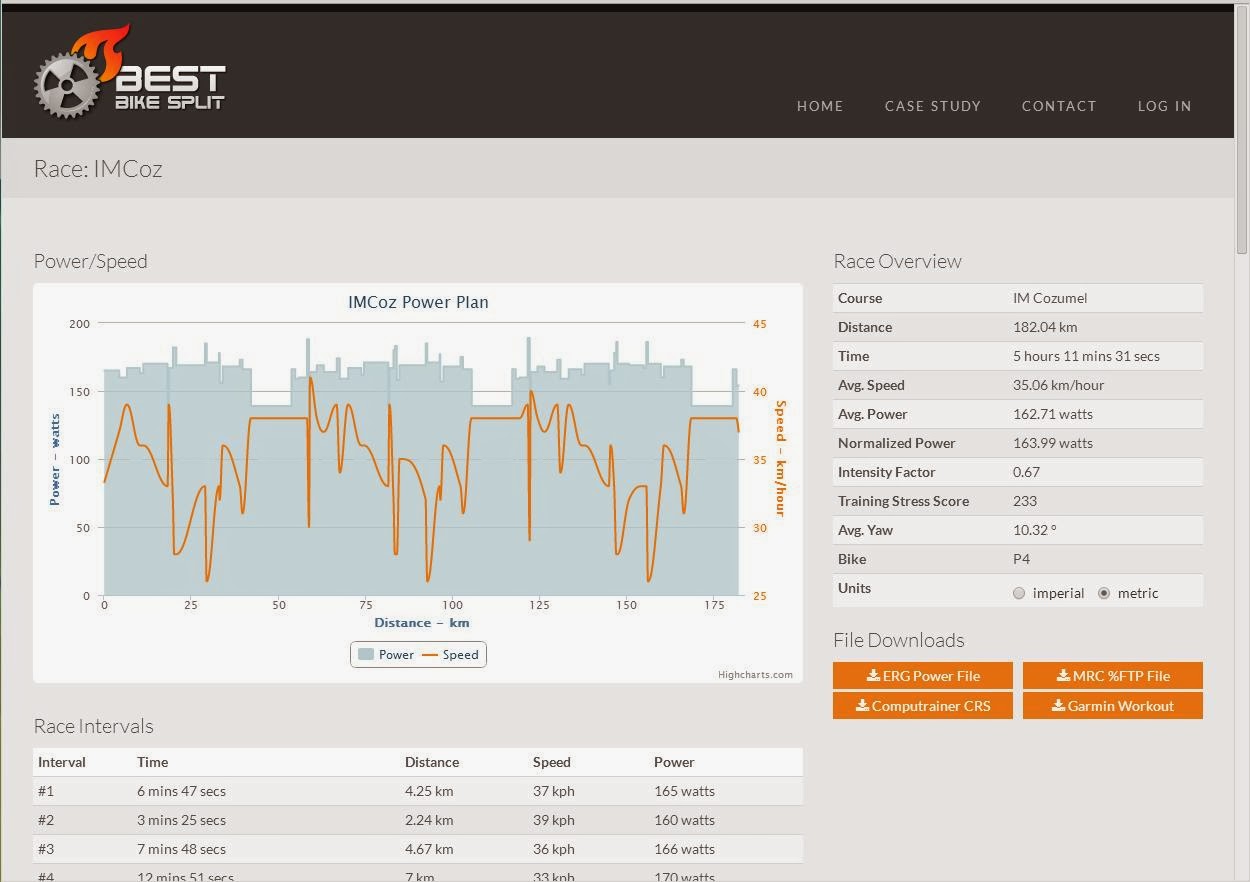Click the '2.24 km' distance cell
The image size is (1250, 882).
point(429,820)
